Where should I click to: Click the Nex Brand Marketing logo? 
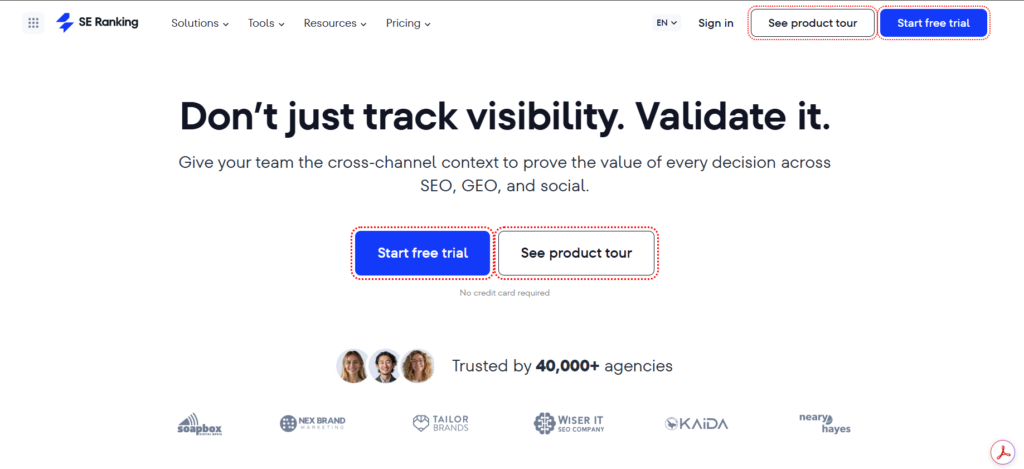coord(313,423)
